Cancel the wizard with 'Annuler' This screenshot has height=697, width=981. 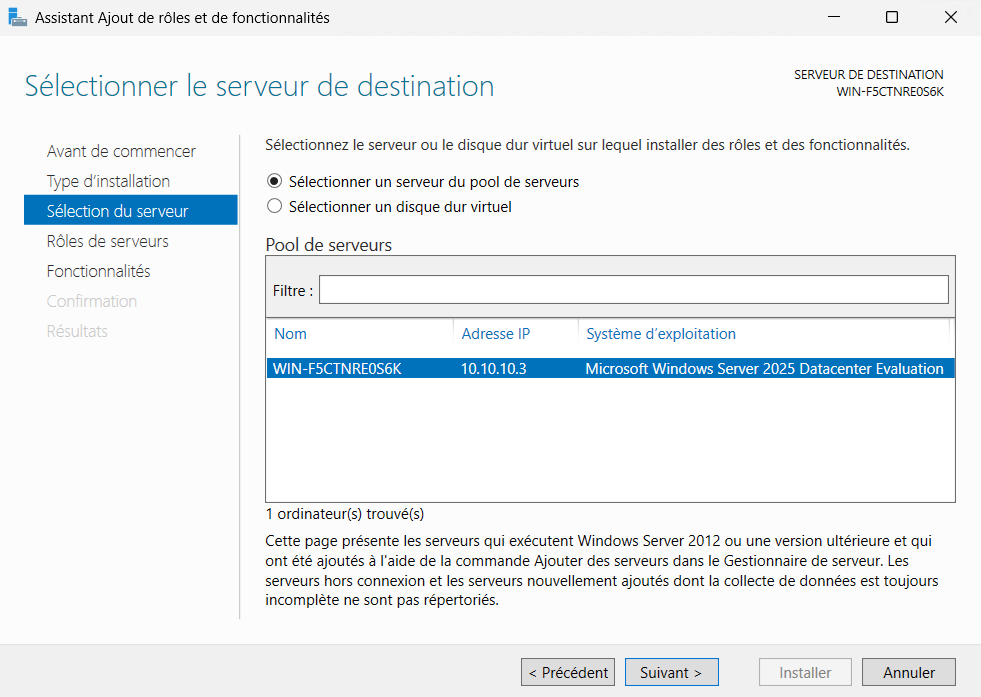[x=908, y=673]
